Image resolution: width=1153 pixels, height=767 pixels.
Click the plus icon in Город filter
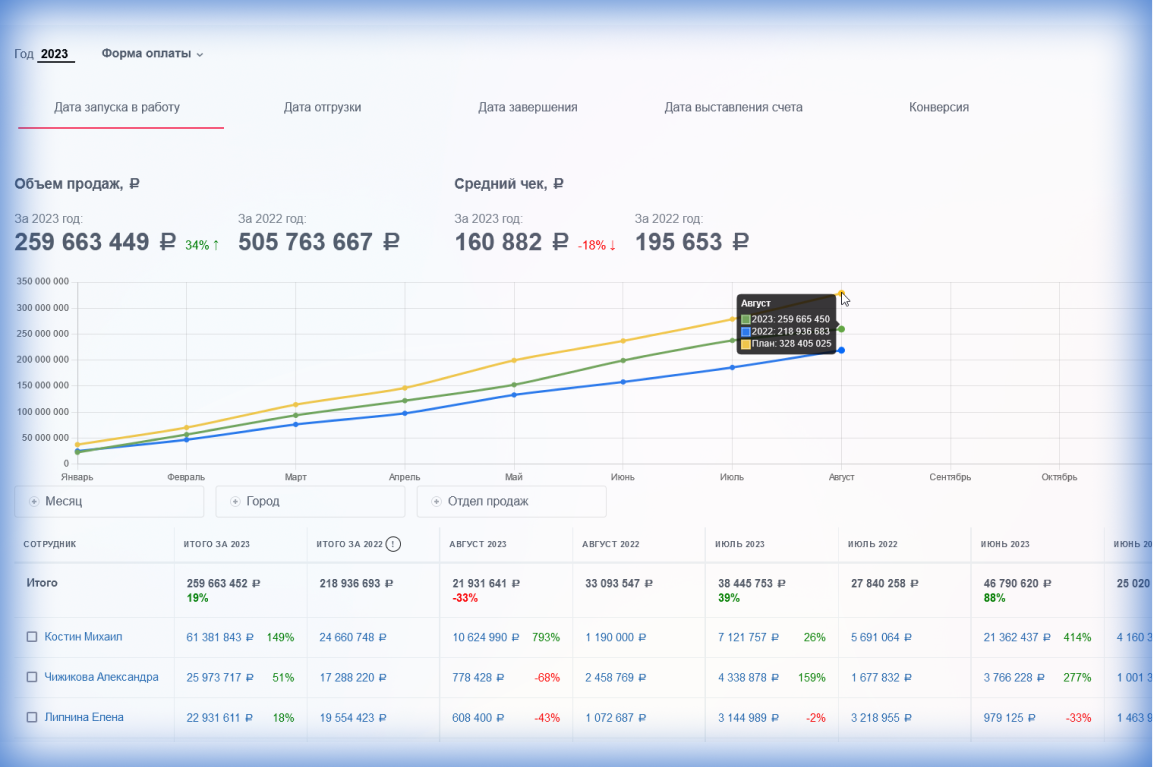pyautogui.click(x=235, y=502)
